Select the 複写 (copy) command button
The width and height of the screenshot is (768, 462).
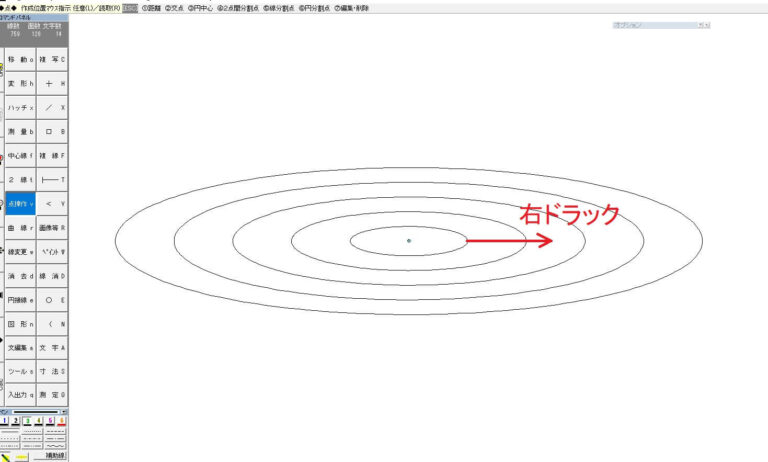pos(52,60)
